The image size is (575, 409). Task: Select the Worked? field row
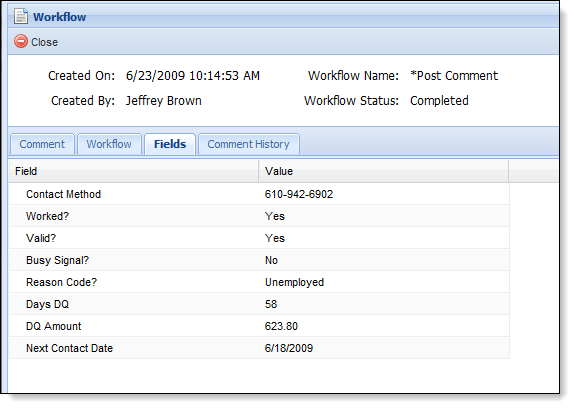coord(259,216)
